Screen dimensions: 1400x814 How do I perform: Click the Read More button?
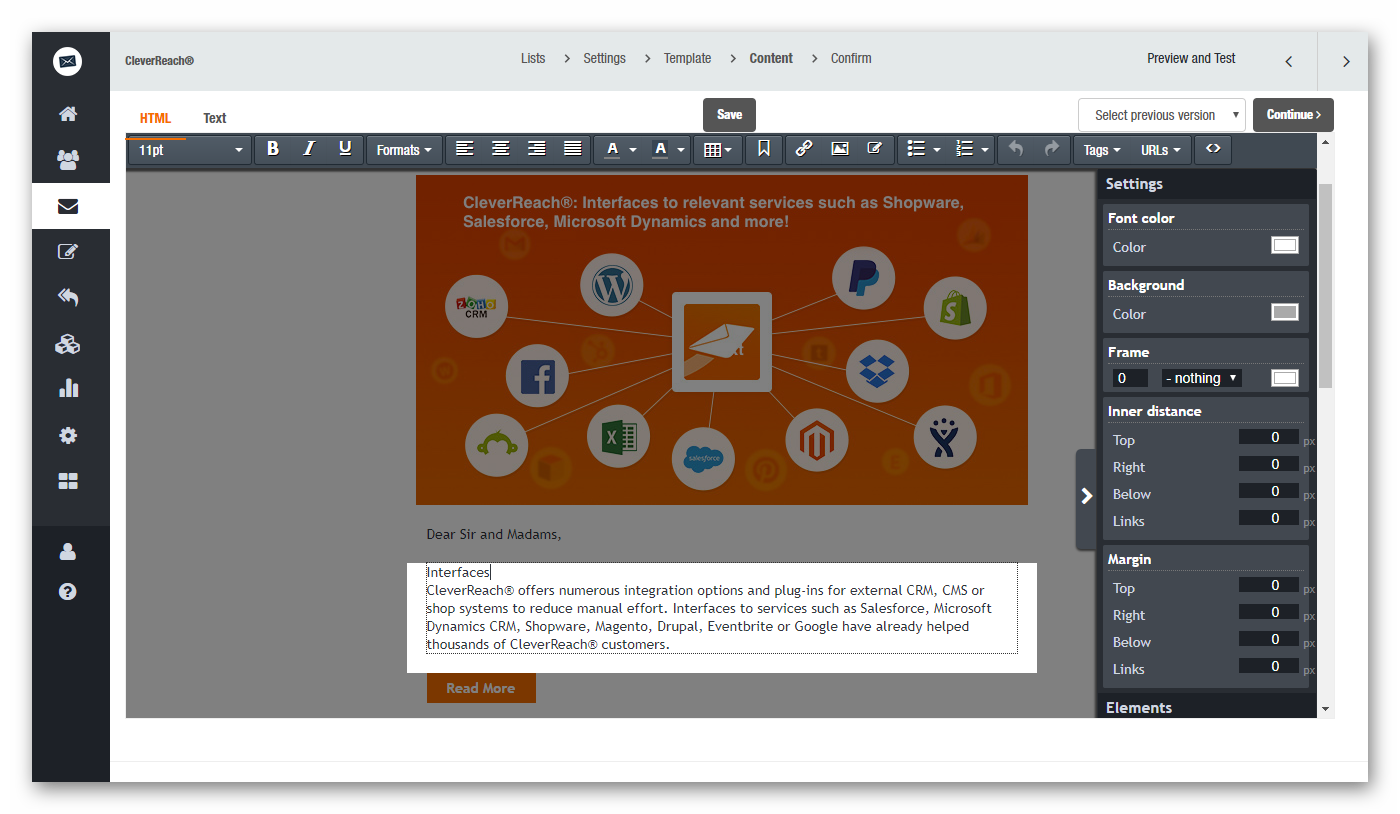click(x=481, y=688)
